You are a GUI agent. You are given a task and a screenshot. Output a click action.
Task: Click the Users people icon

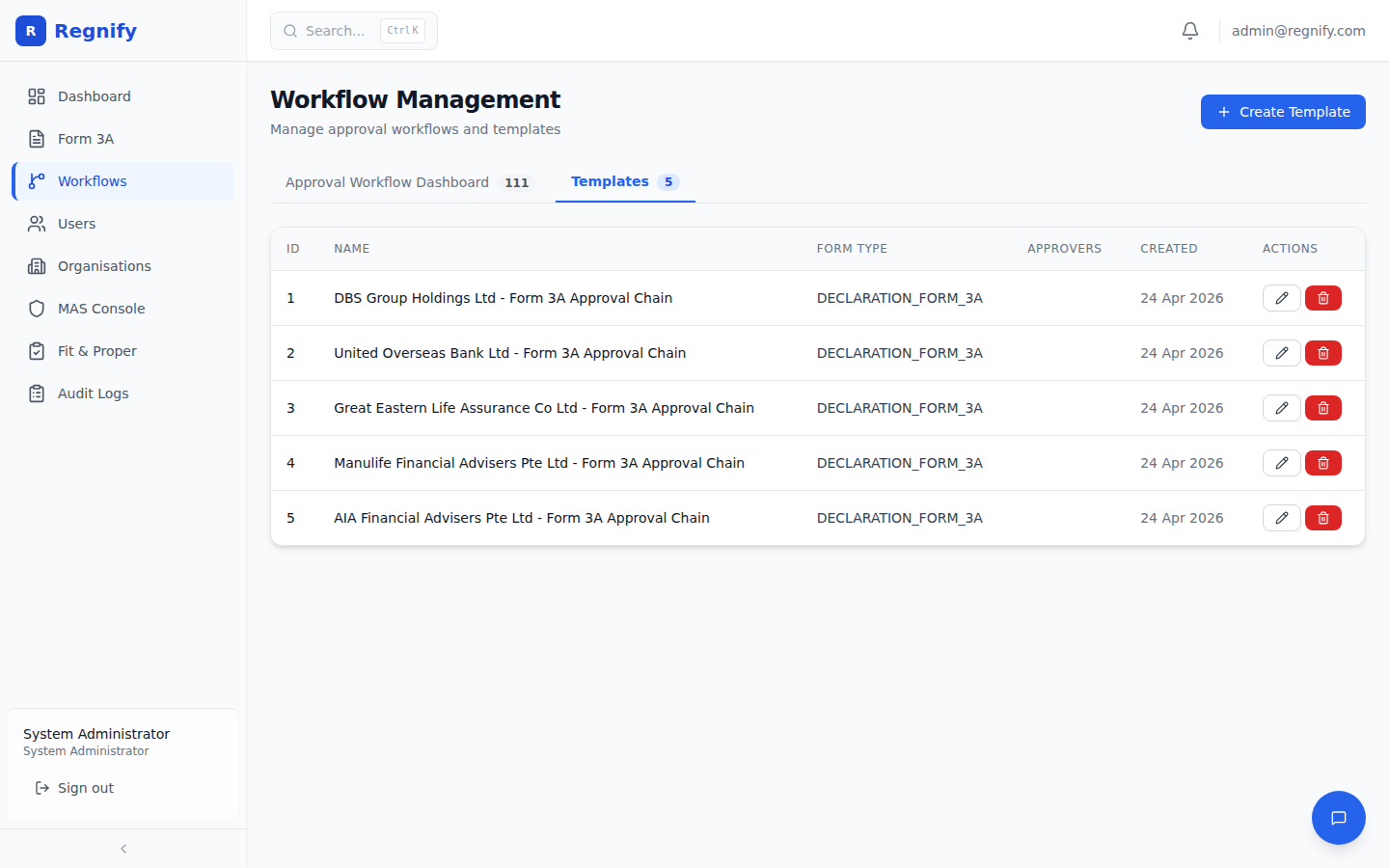click(x=37, y=224)
